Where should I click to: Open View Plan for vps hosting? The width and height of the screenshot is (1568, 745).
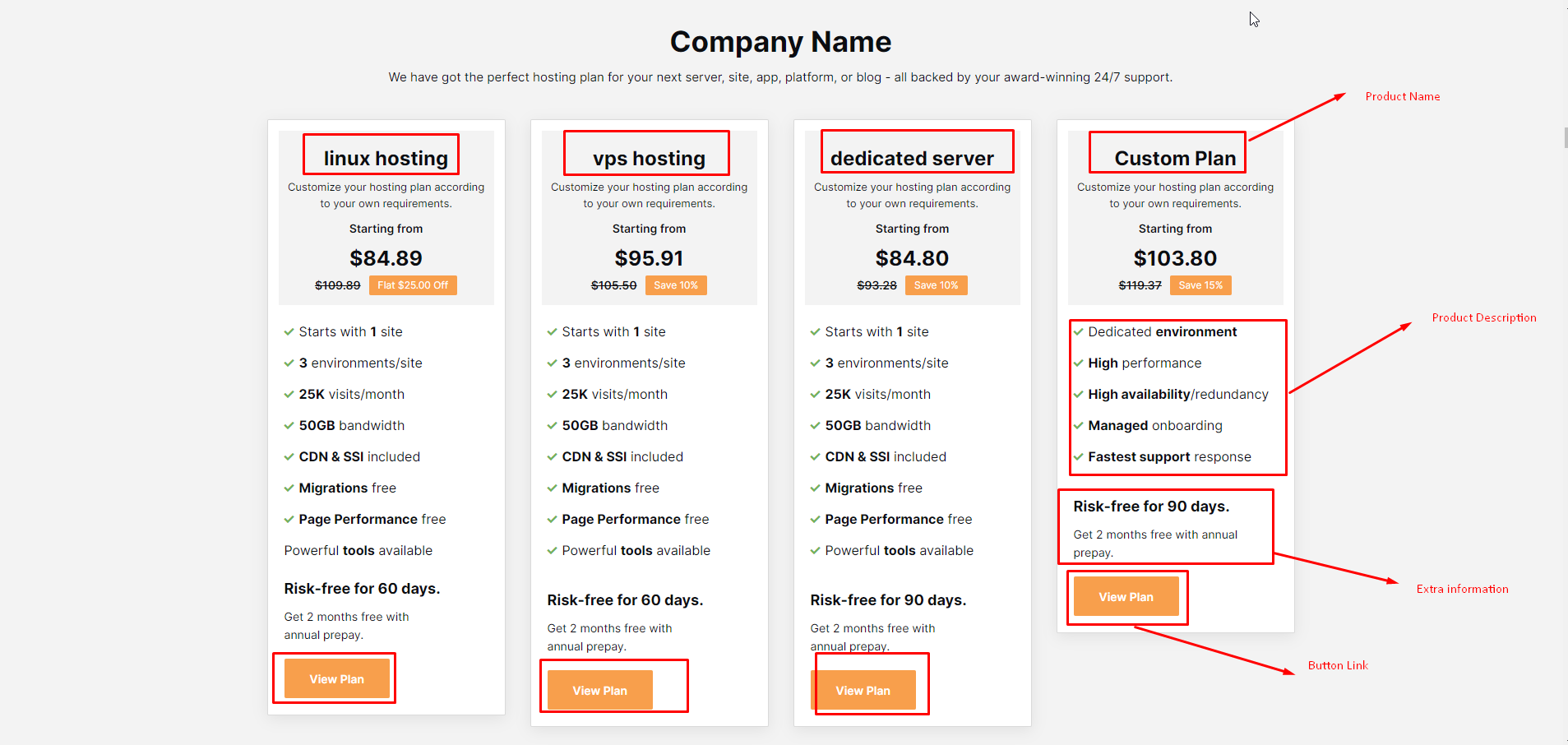[599, 690]
